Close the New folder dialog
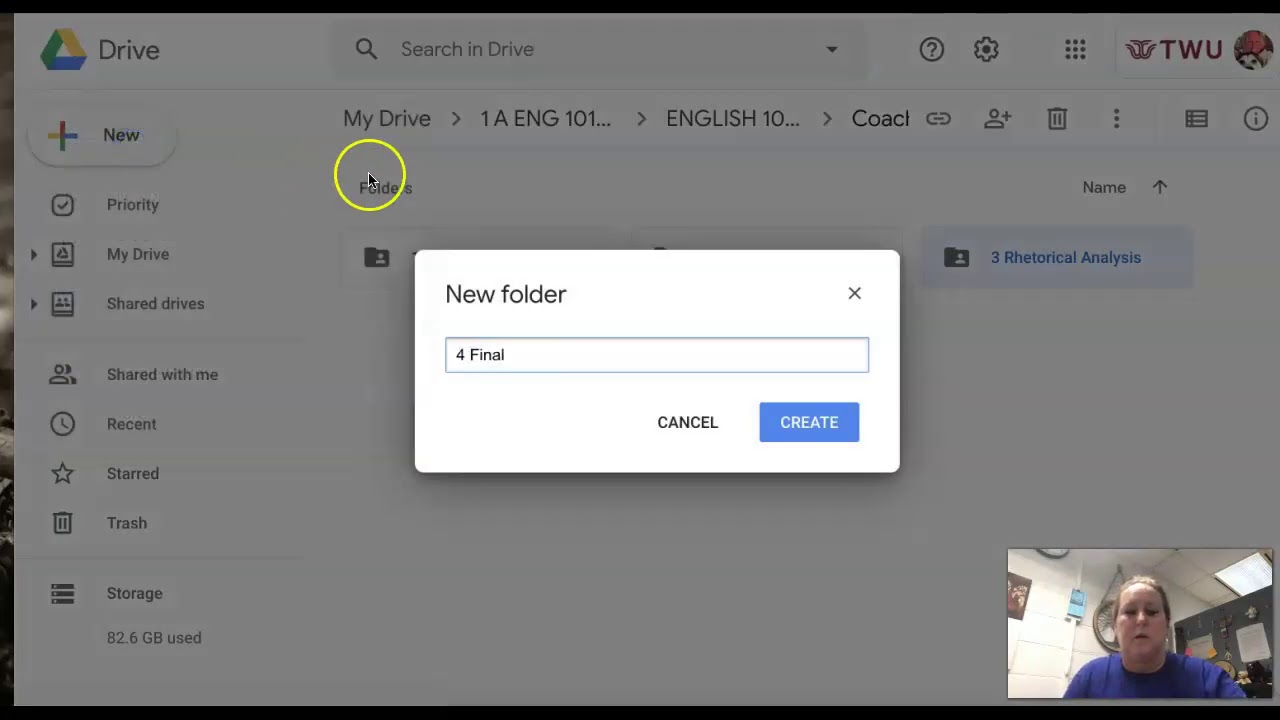 (x=854, y=293)
